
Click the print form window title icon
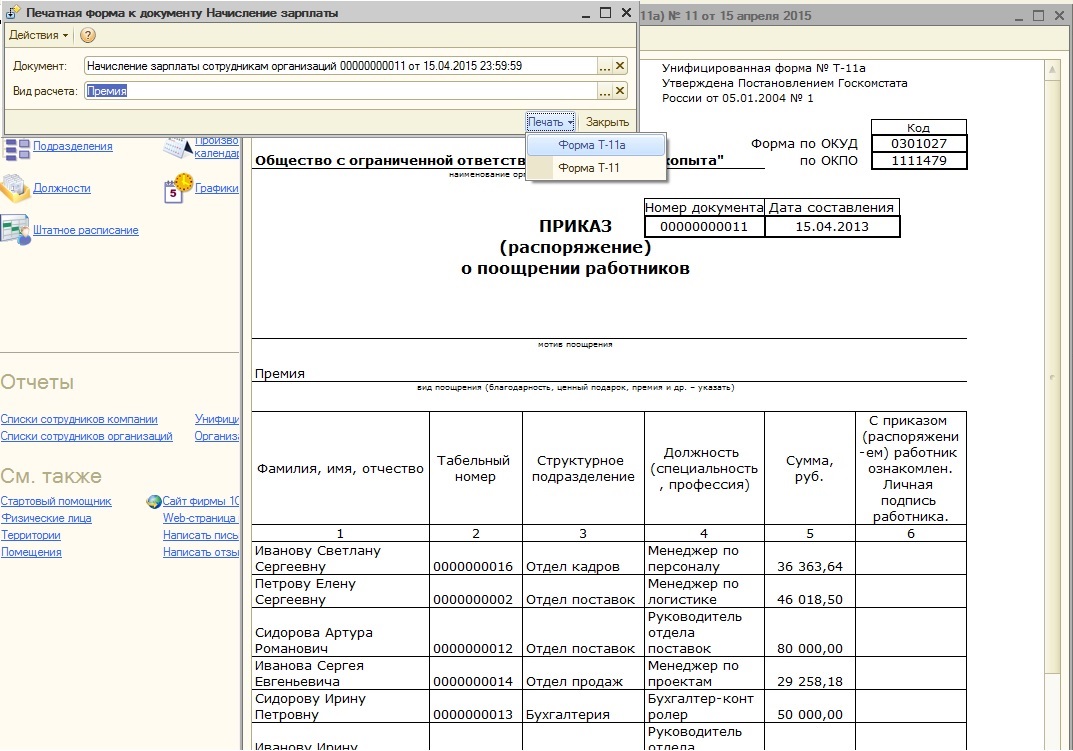click(x=12, y=13)
